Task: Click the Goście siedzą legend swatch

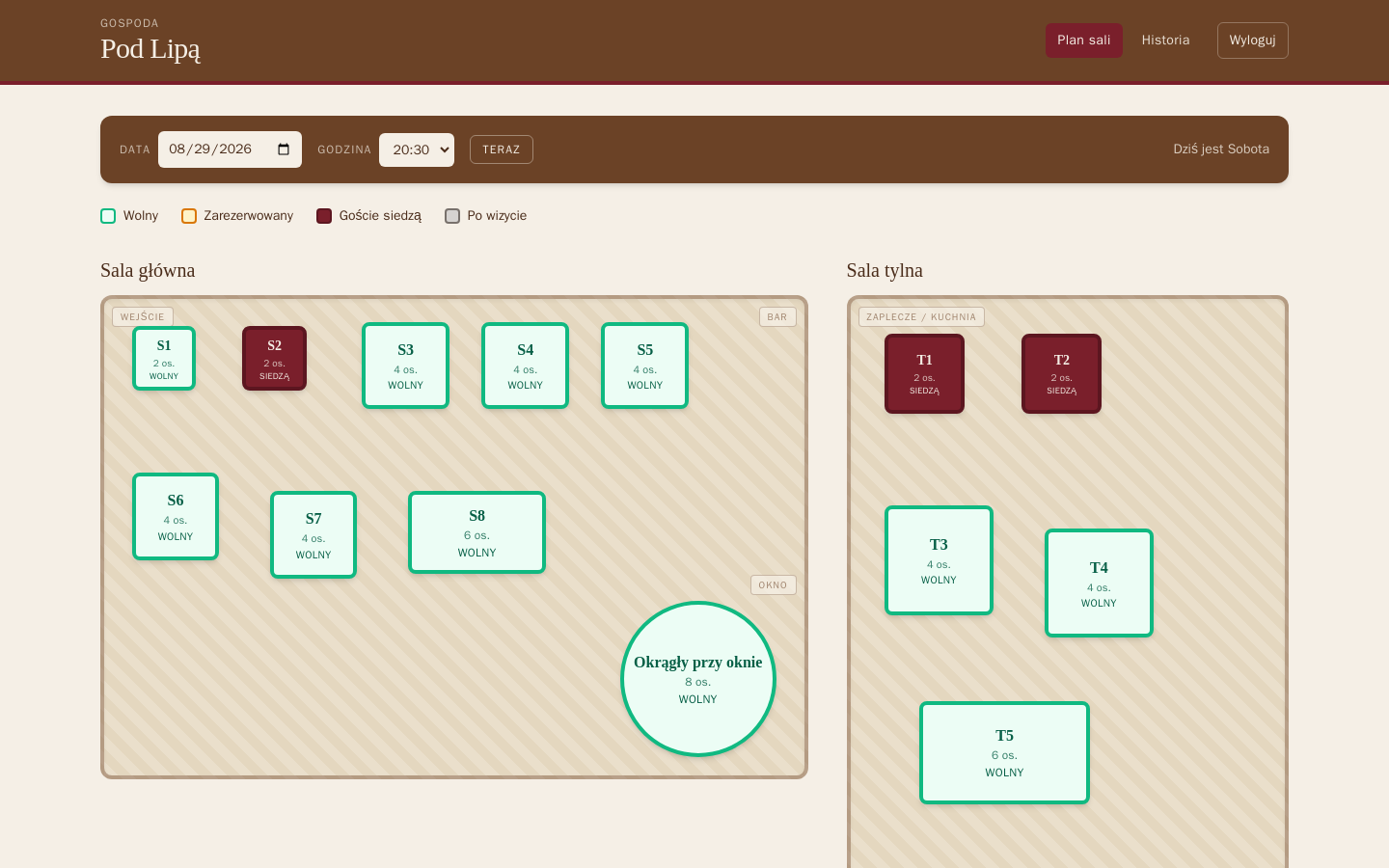Action: (324, 216)
